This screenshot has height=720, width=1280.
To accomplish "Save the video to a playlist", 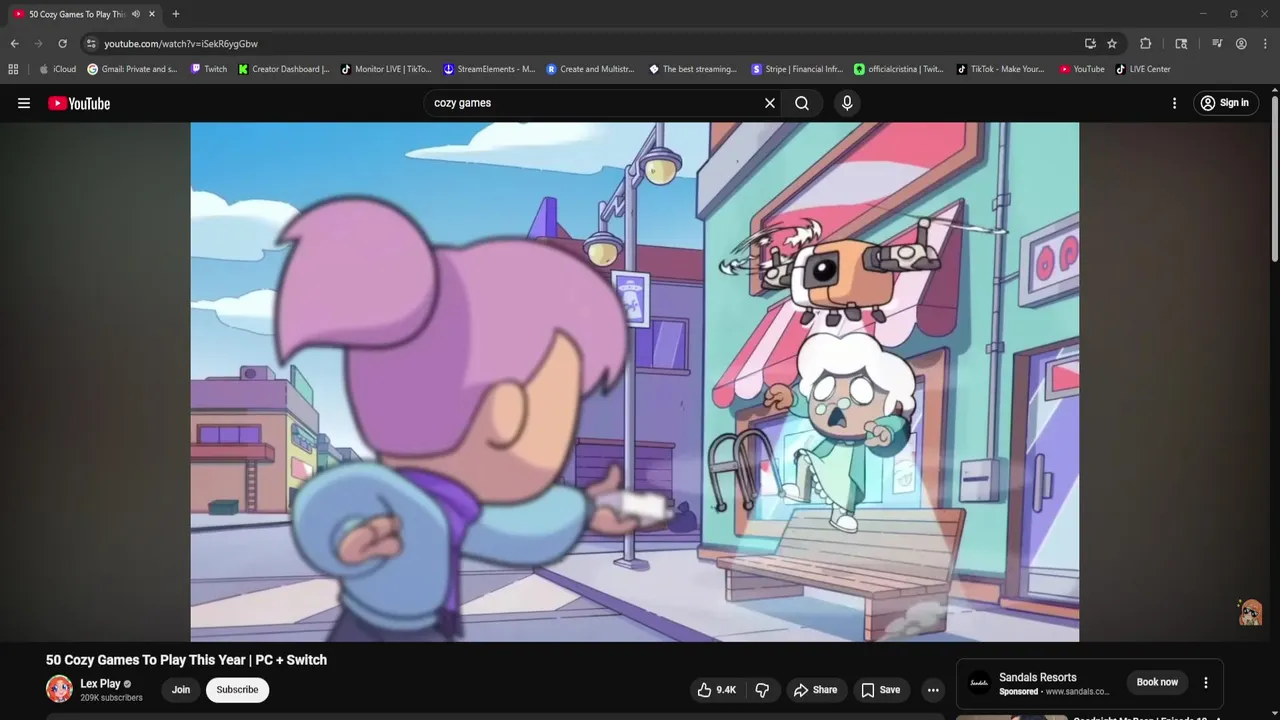I will coord(880,690).
